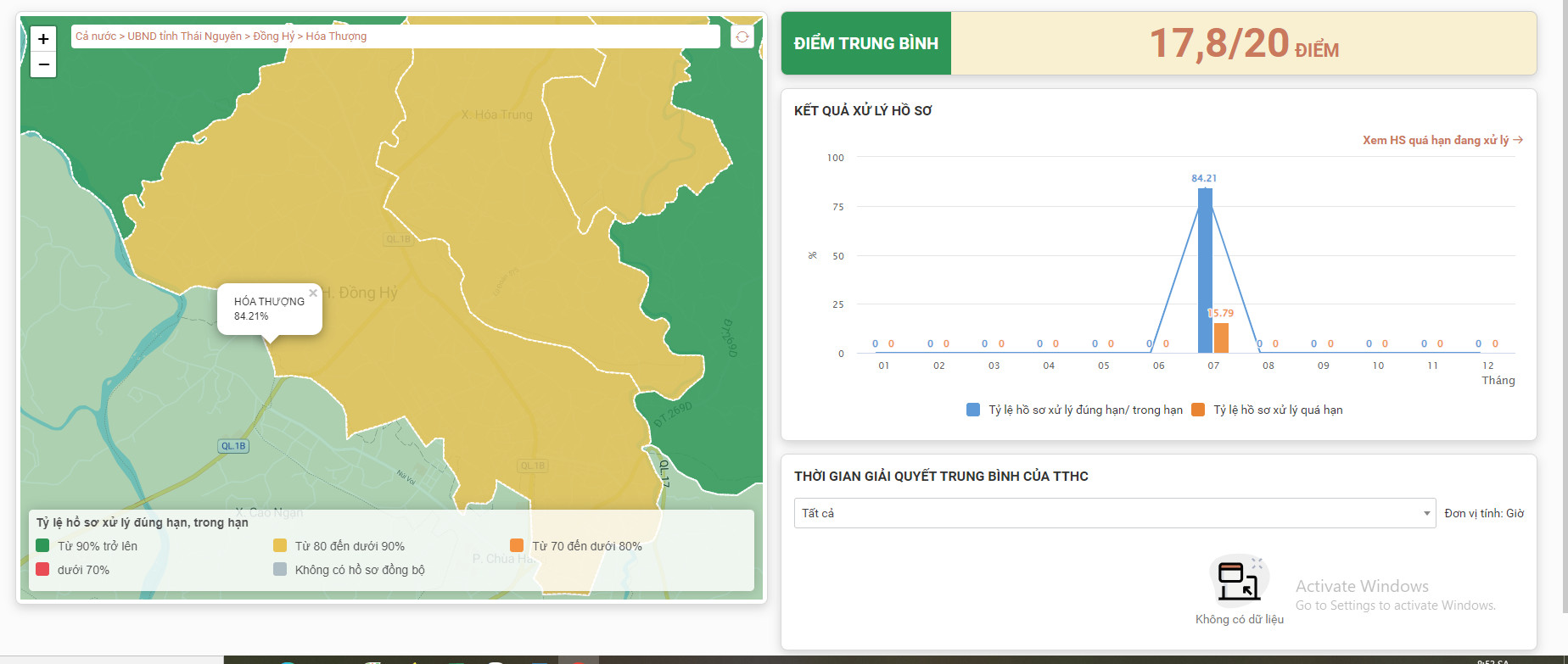Select 'H. Đồng Hỷ' label on the map
Image resolution: width=1568 pixels, height=664 pixels.
tap(359, 293)
